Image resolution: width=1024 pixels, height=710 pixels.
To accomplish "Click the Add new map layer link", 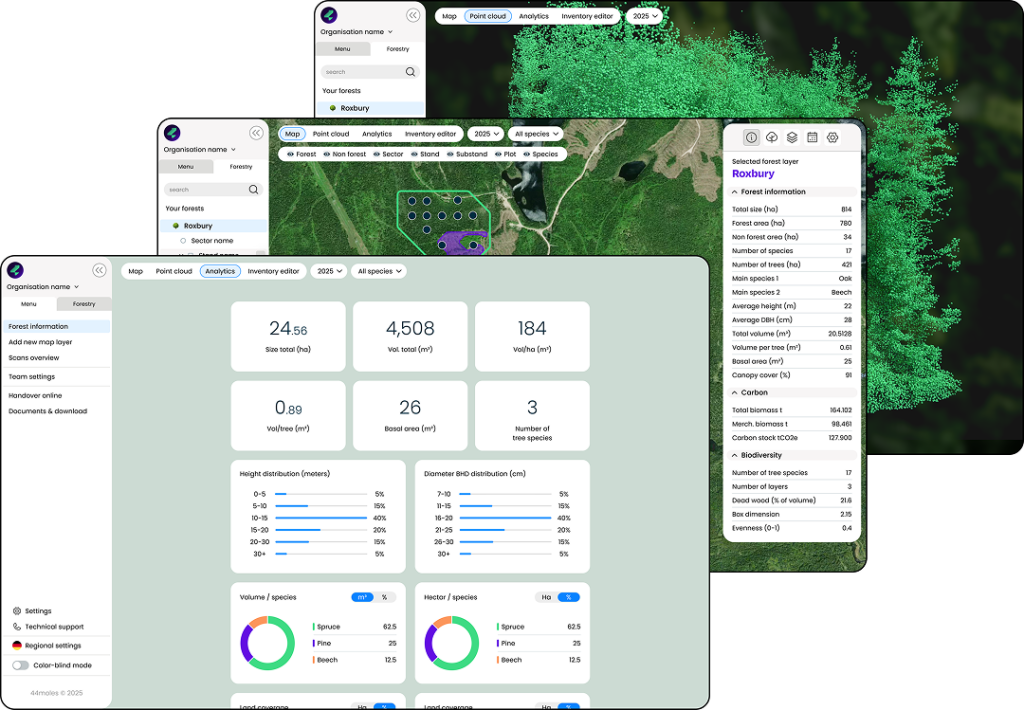I will (40, 342).
